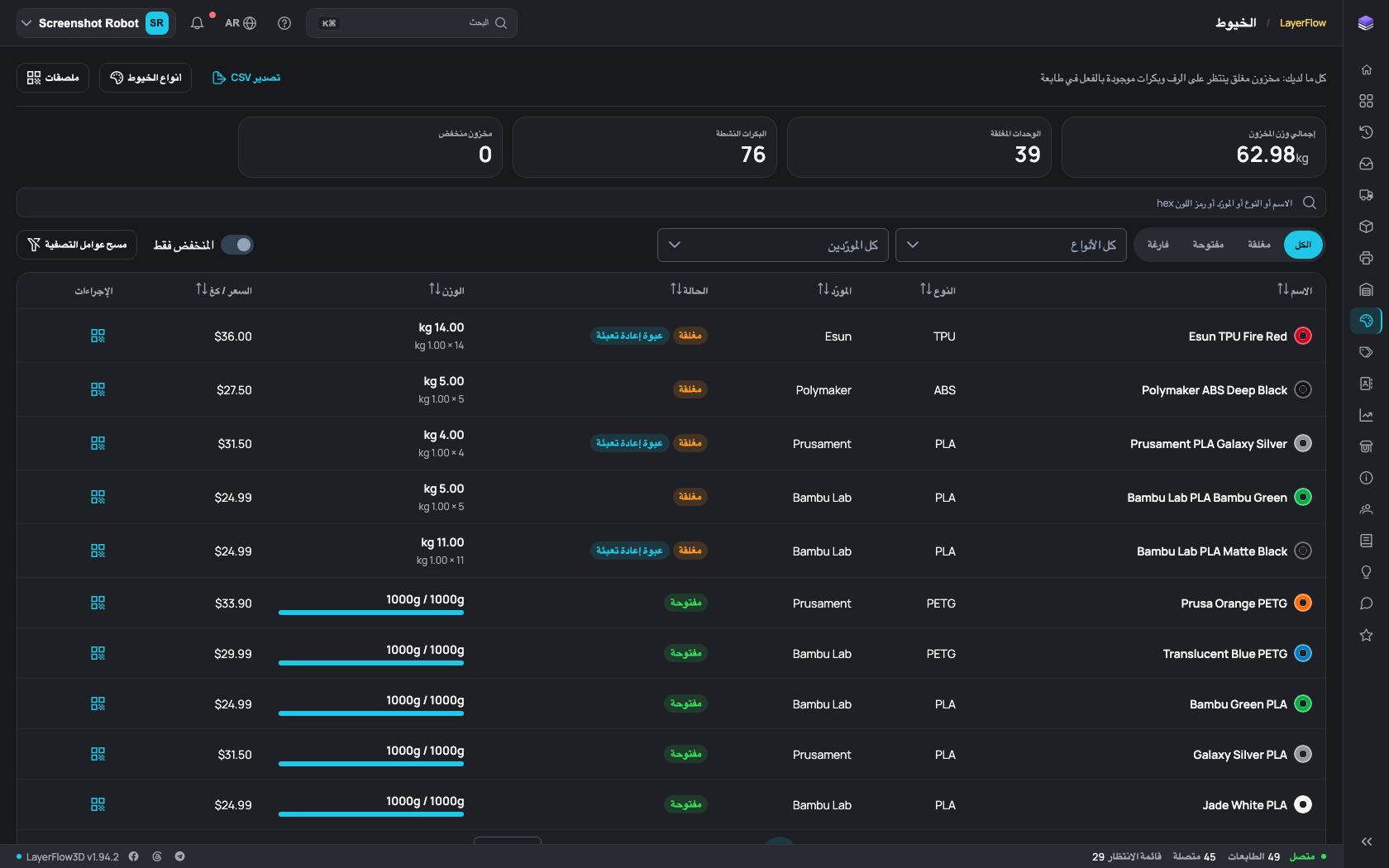Image resolution: width=1389 pixels, height=868 pixels.
Task: Open the history clock icon in sidebar
Action: point(1366,132)
